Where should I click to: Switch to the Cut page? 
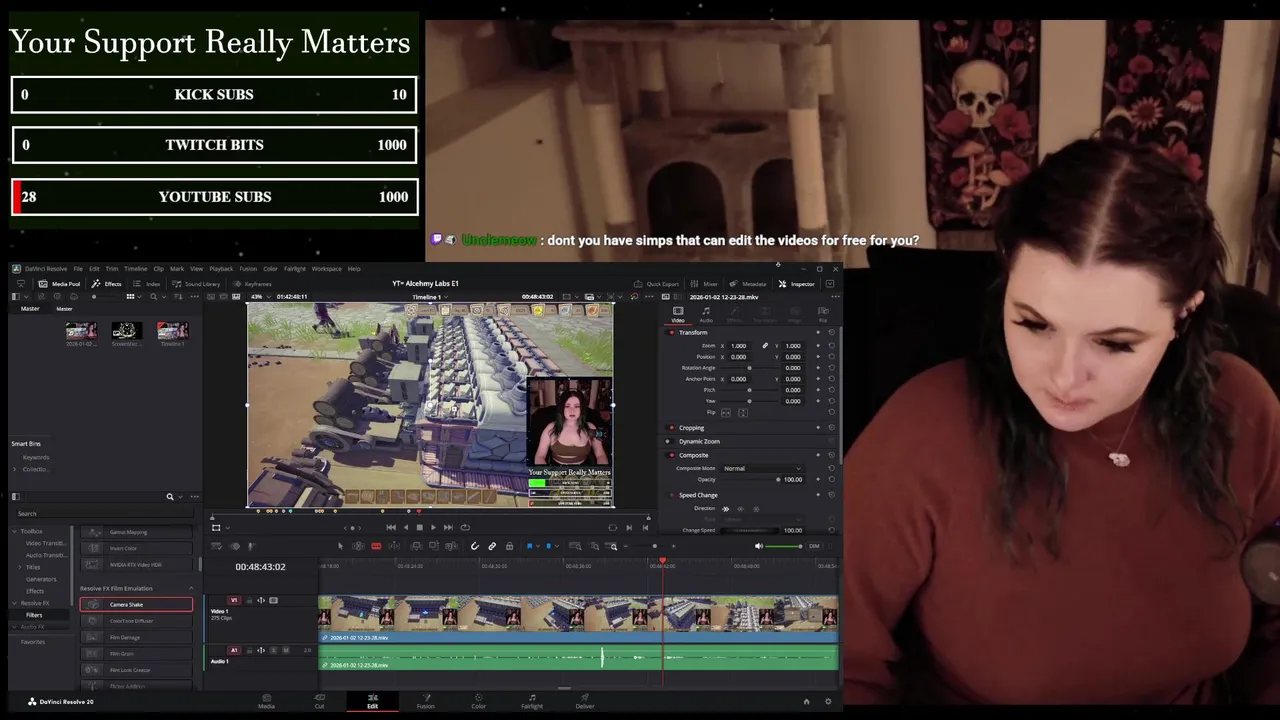(x=319, y=700)
